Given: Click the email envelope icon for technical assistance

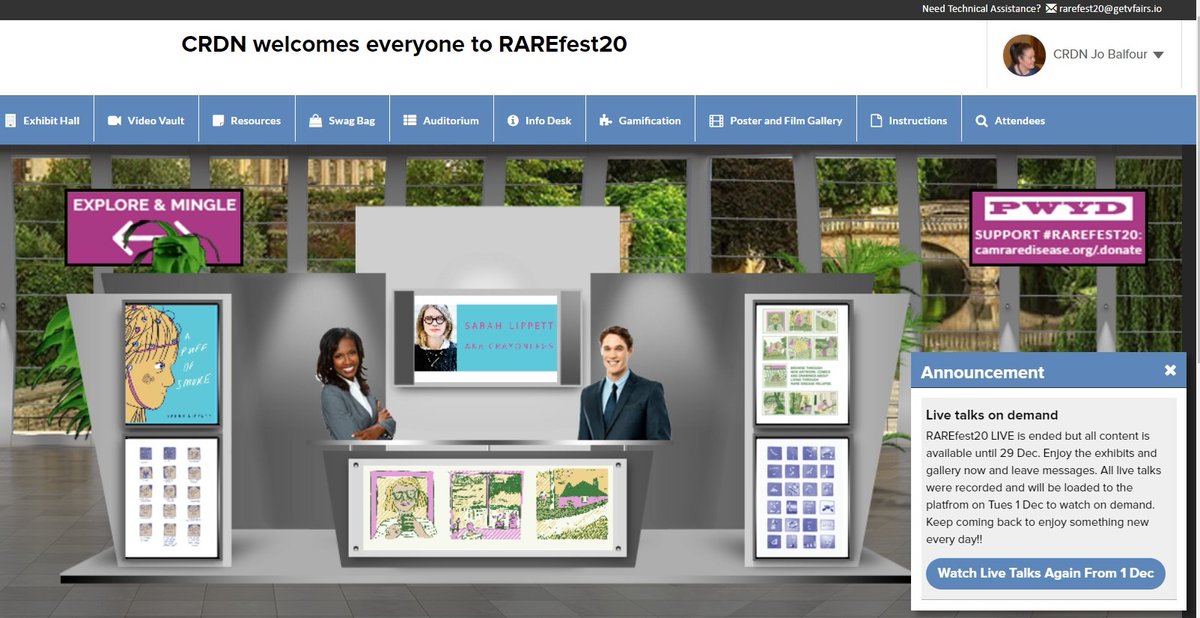Looking at the screenshot, I should coord(1050,9).
